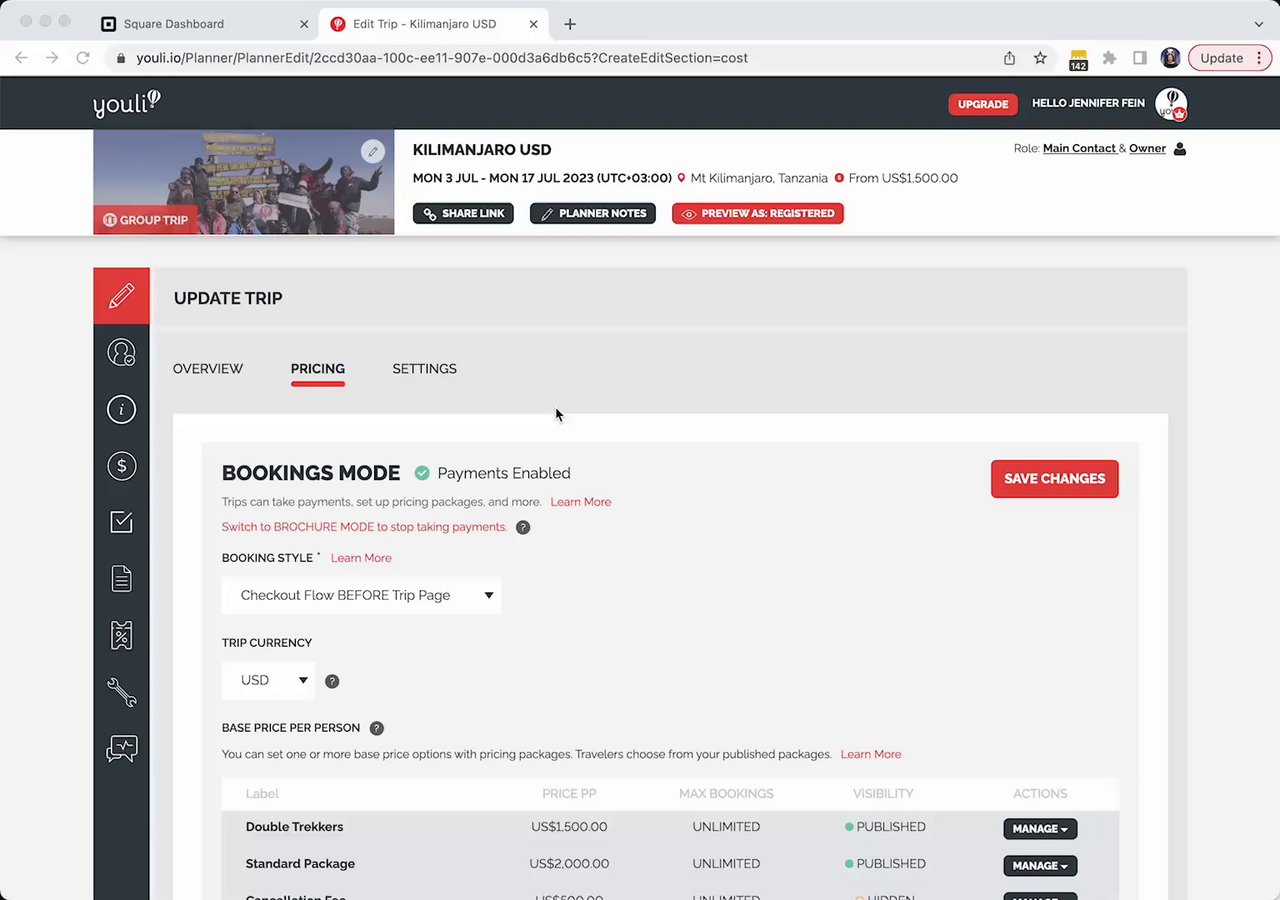The image size is (1280, 900).
Task: Open the wrench tools sidebar icon
Action: click(x=121, y=692)
